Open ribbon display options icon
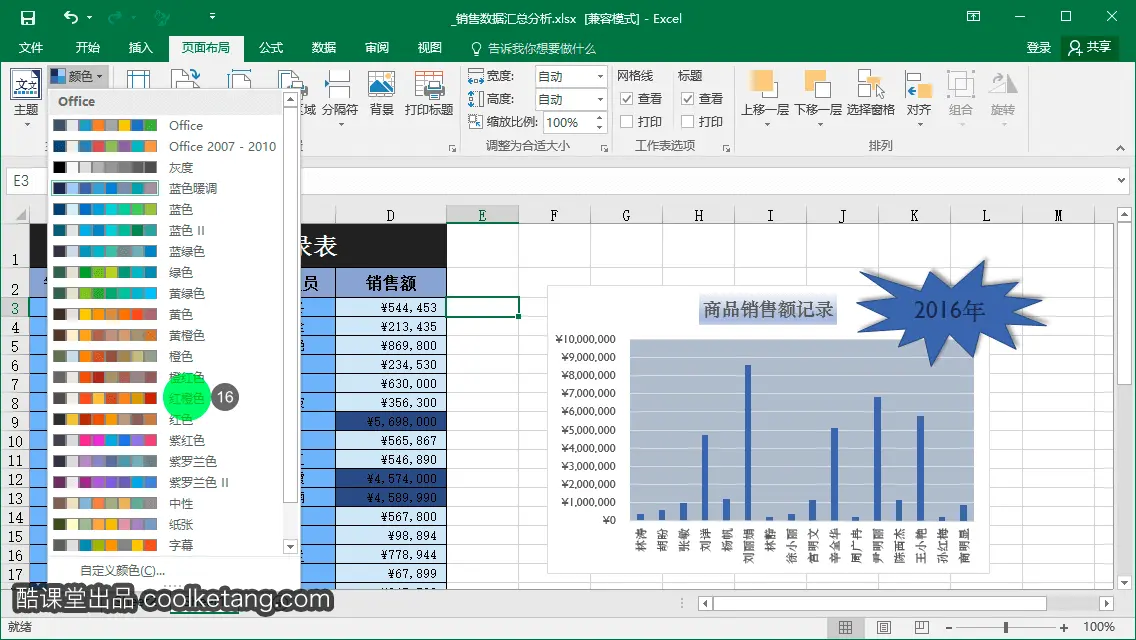The image size is (1136, 640). [973, 17]
